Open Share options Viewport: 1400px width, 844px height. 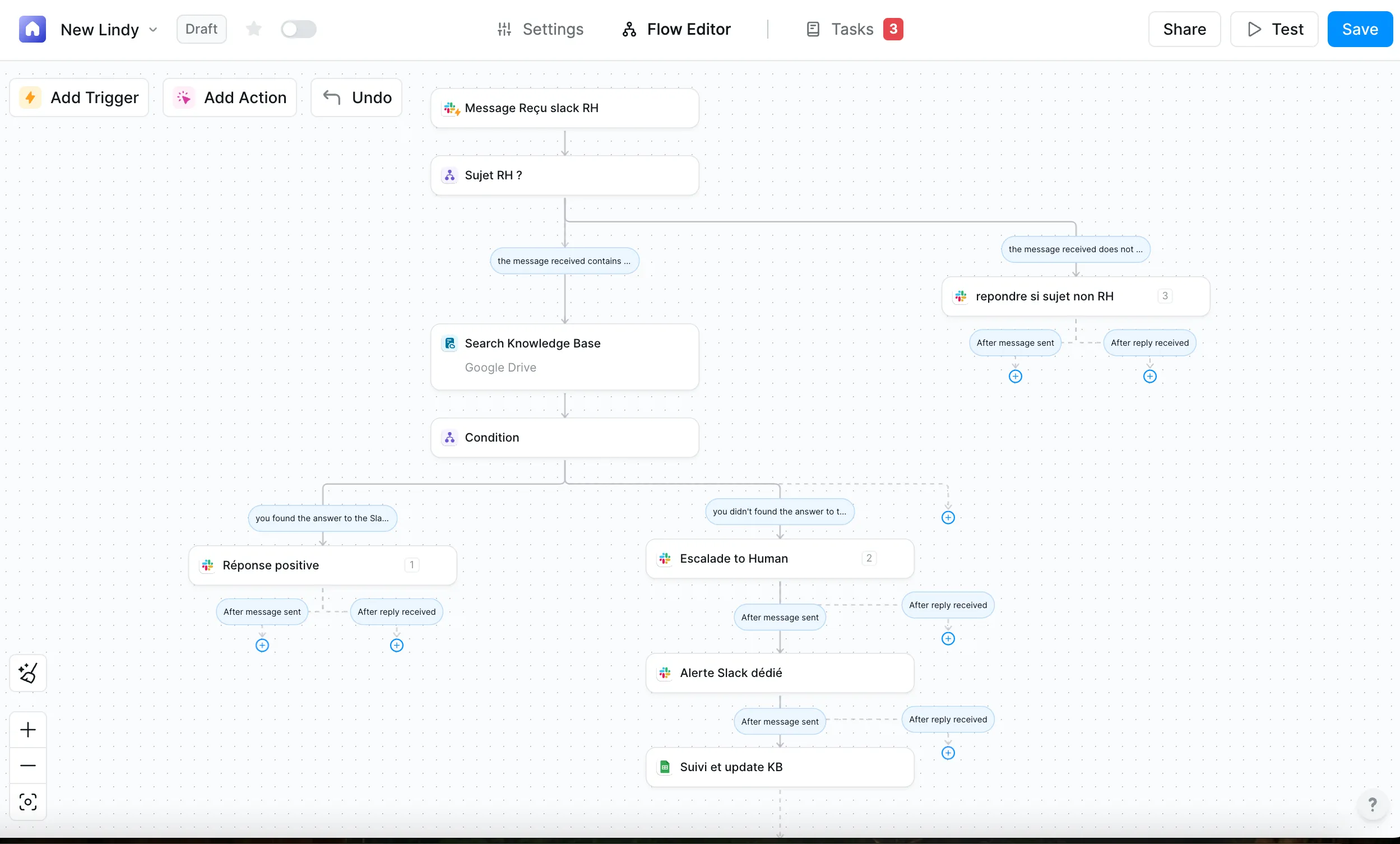[x=1184, y=29]
